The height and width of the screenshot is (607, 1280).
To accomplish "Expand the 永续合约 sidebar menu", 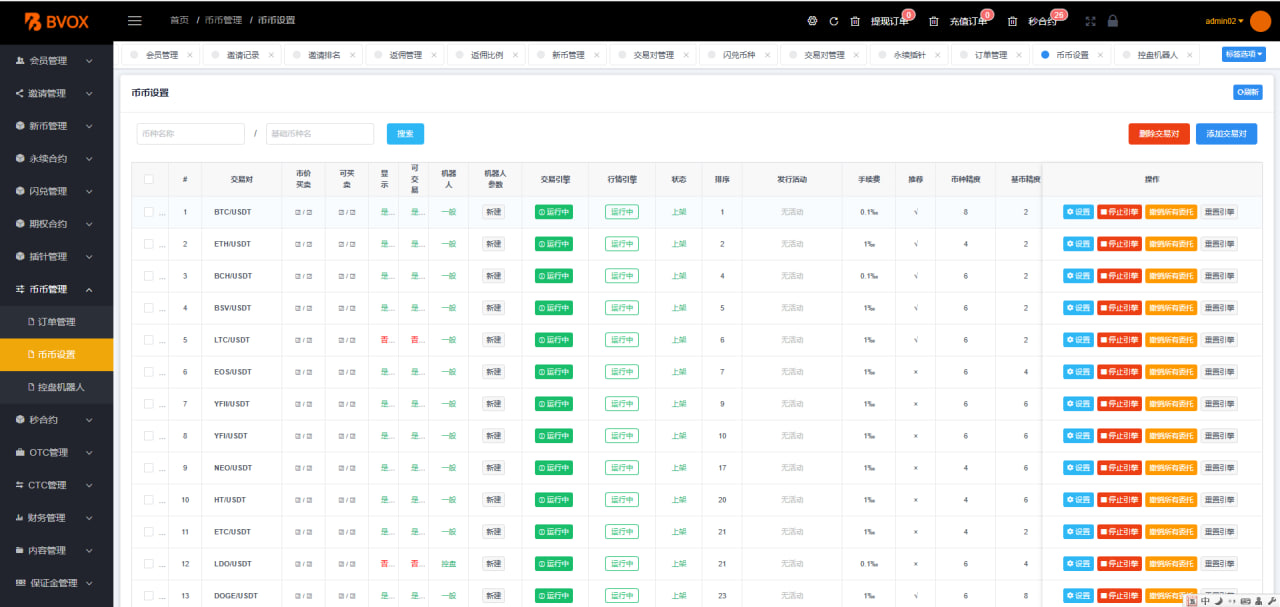I will (57, 158).
